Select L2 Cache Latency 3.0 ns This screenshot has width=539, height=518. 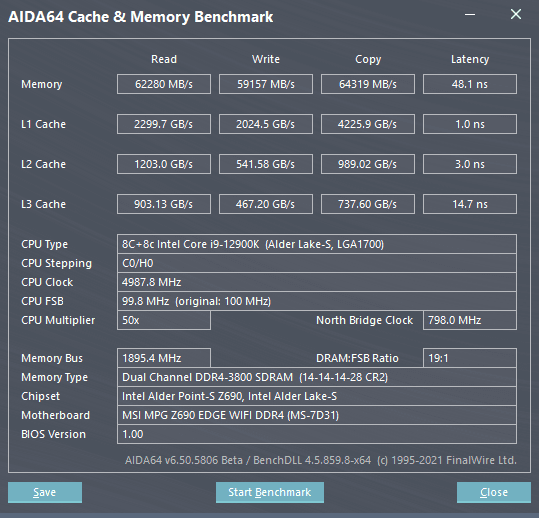coord(470,164)
